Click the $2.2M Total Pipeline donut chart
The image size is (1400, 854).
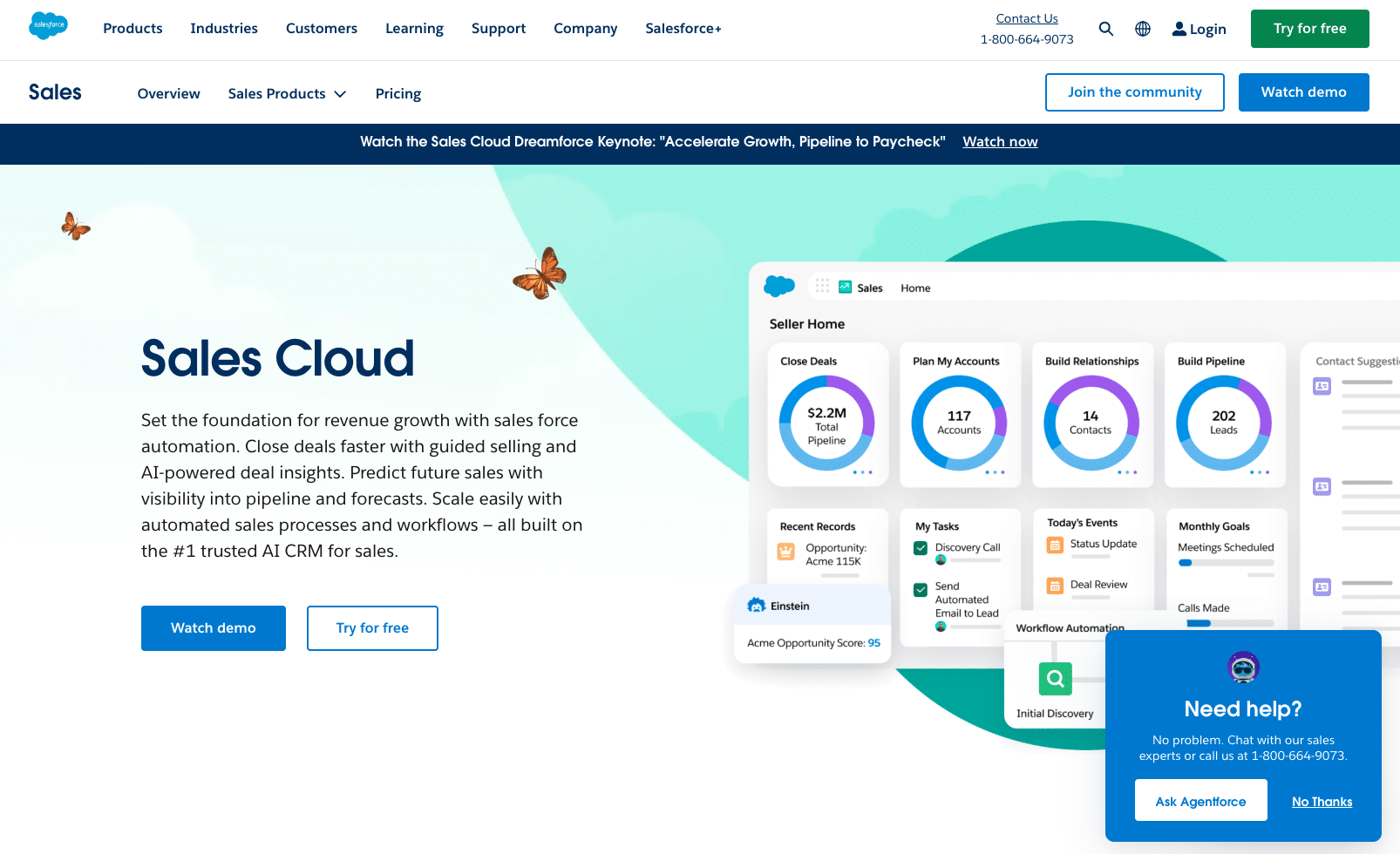tap(826, 423)
